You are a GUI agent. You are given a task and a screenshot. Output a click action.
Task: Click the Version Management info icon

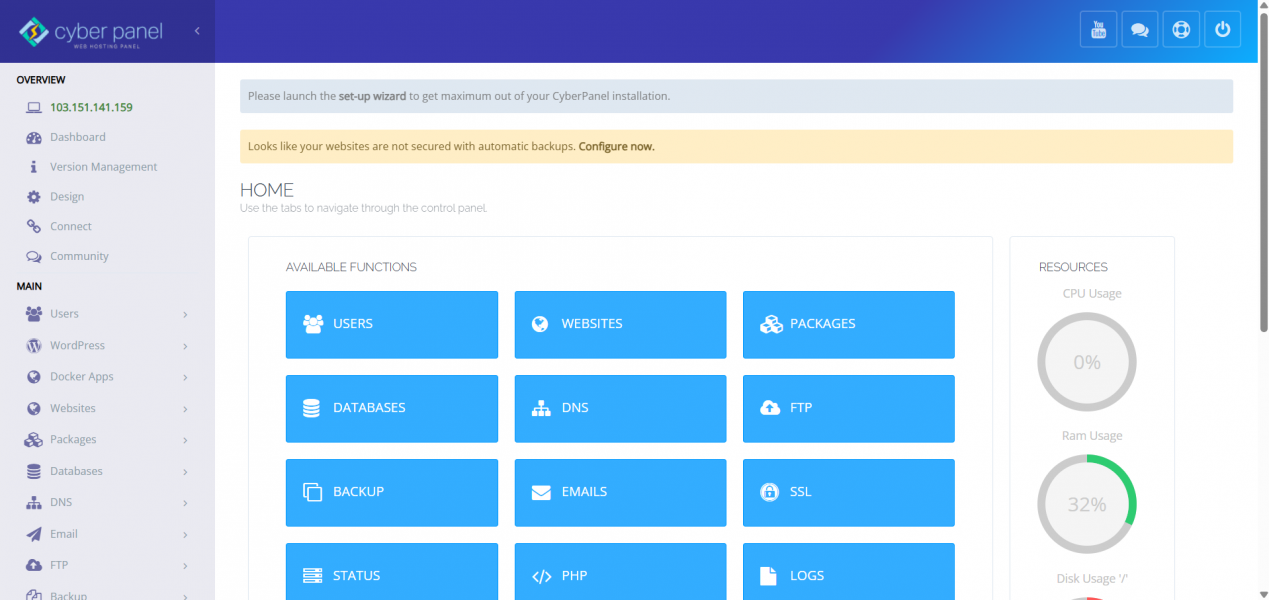tap(34, 167)
